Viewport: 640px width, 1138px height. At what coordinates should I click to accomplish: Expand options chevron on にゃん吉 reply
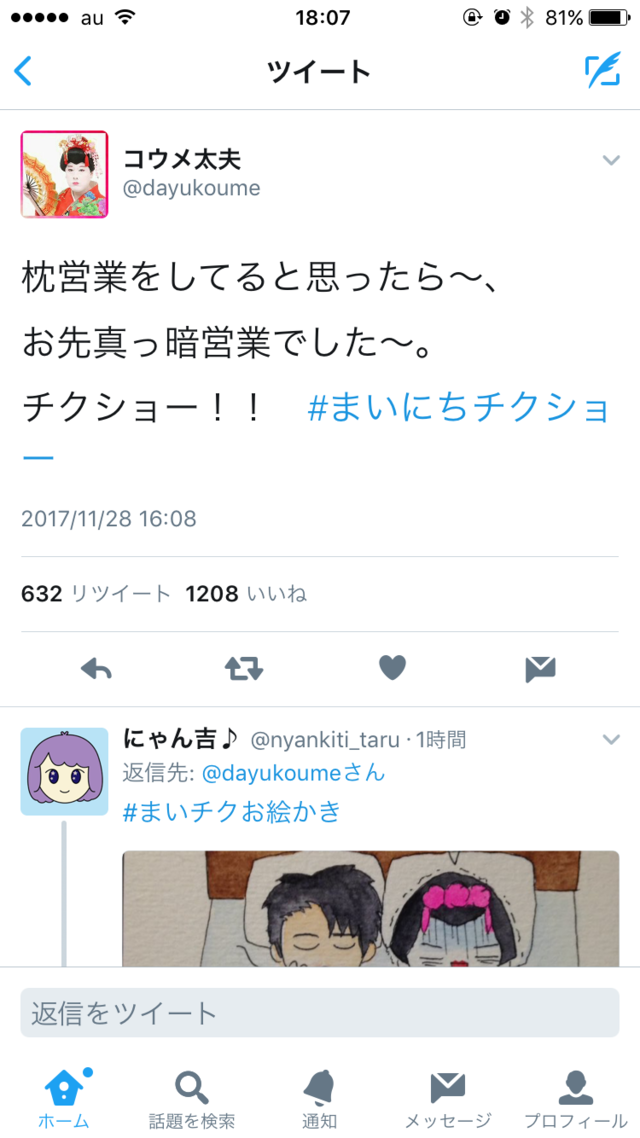pyautogui.click(x=612, y=740)
